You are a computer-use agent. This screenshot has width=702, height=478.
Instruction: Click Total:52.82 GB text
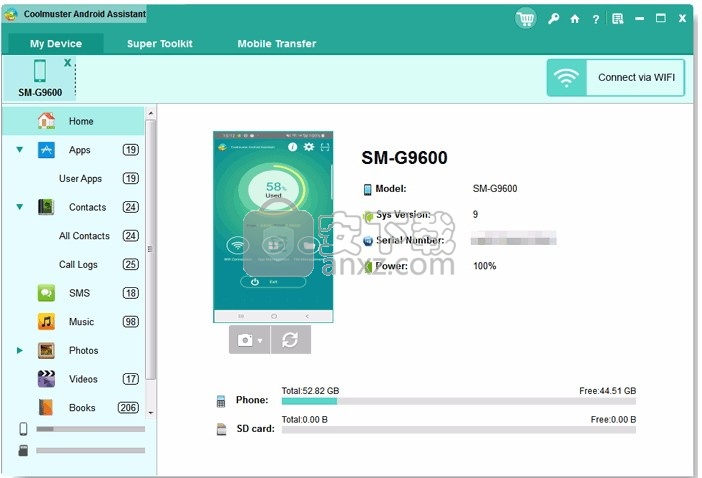coord(310,391)
